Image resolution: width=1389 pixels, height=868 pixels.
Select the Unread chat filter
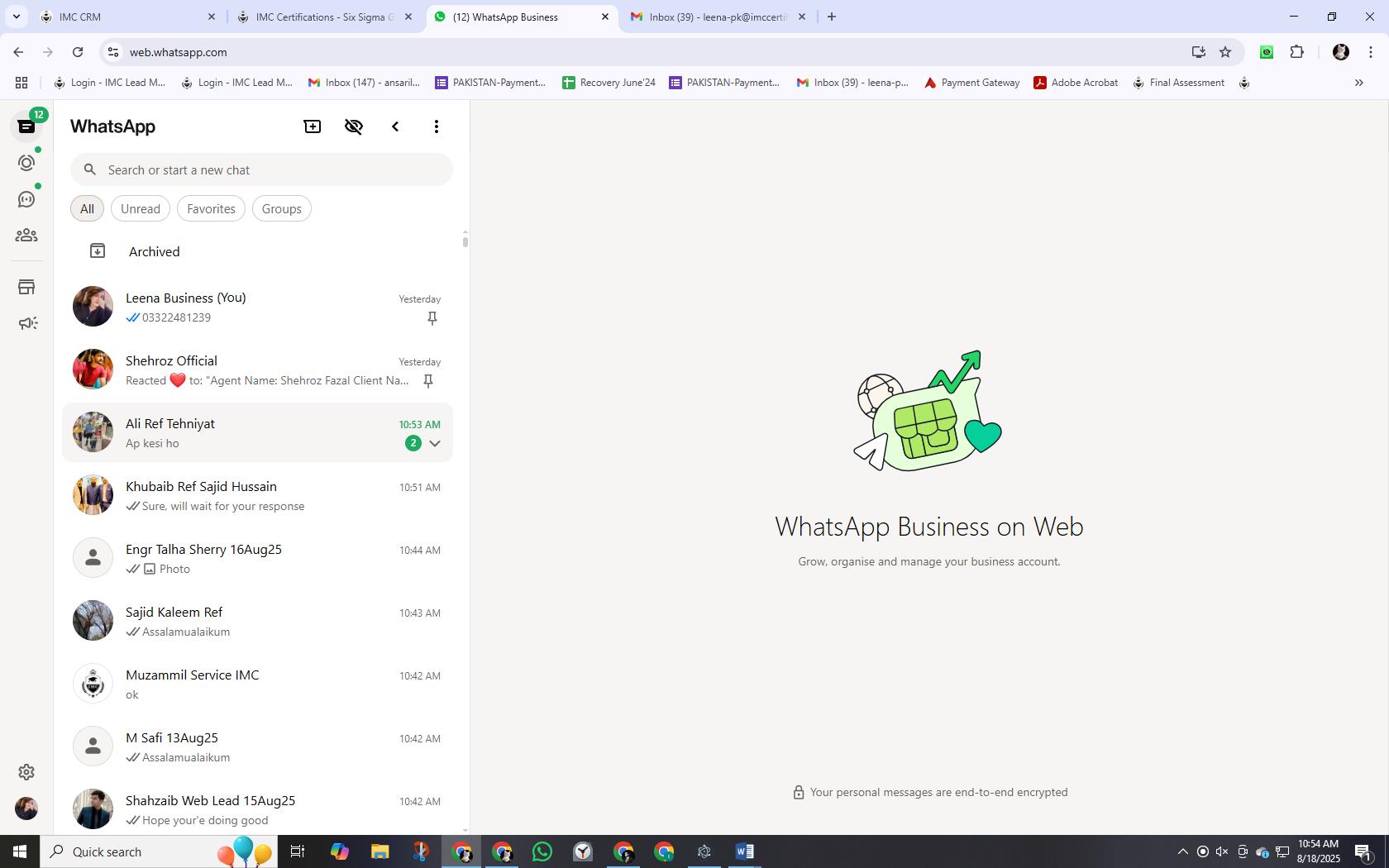point(141,209)
